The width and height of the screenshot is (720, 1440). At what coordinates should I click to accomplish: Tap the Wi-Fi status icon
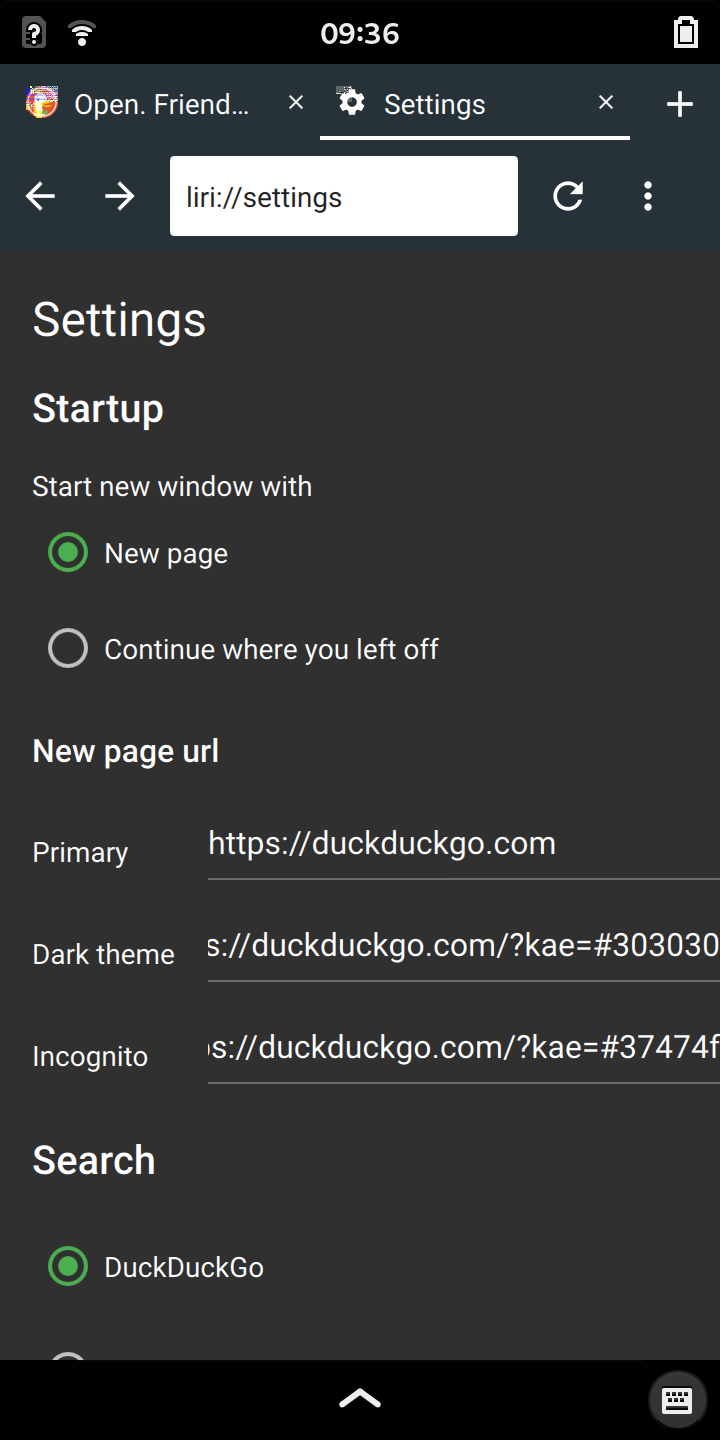pyautogui.click(x=83, y=33)
